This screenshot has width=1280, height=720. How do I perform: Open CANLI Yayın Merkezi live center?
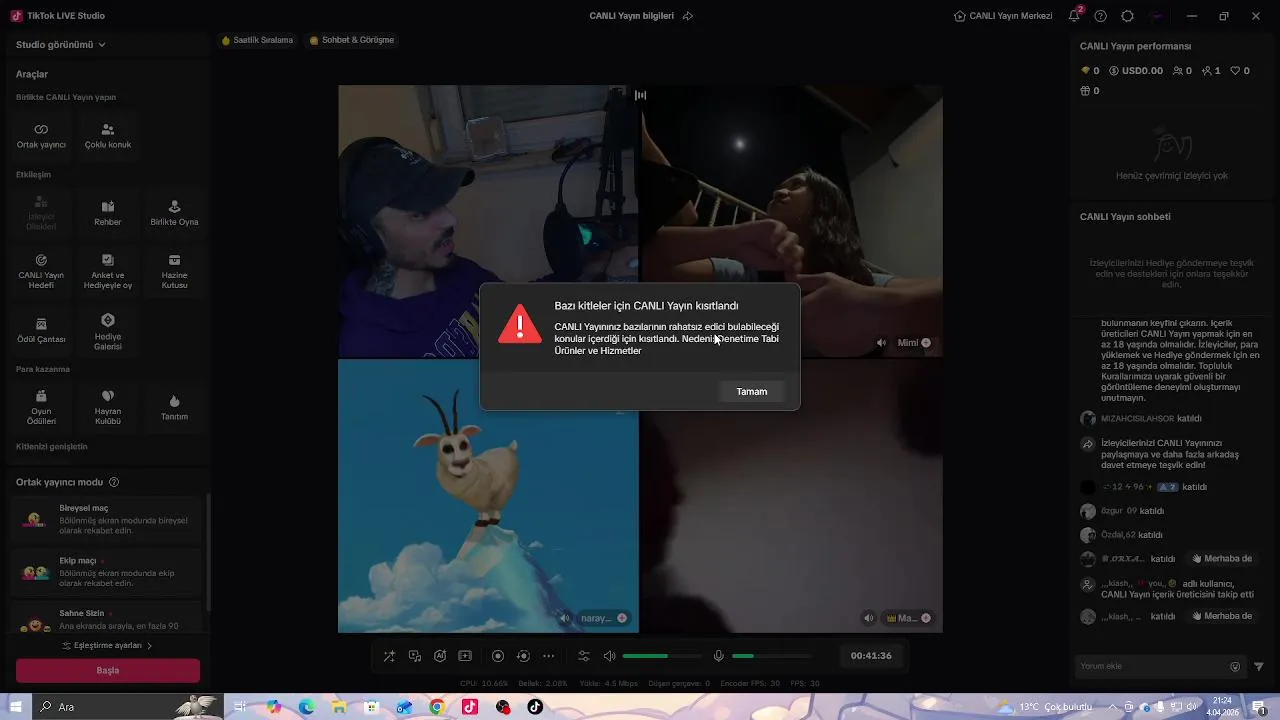pos(1003,16)
